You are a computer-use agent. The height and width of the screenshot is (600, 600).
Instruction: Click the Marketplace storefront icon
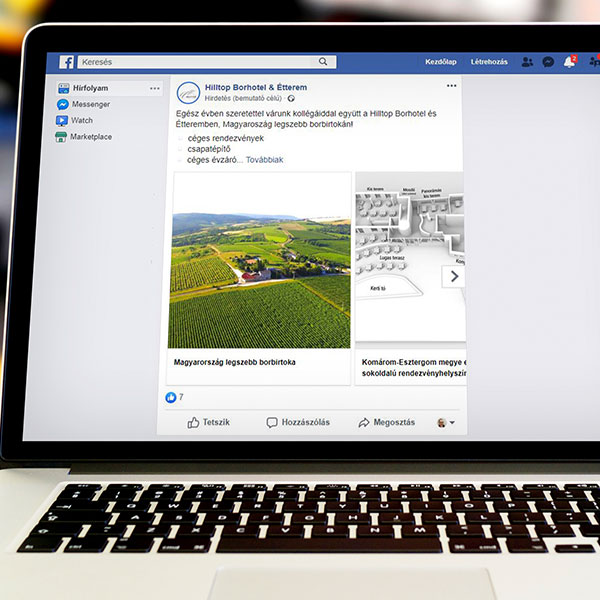click(61, 137)
